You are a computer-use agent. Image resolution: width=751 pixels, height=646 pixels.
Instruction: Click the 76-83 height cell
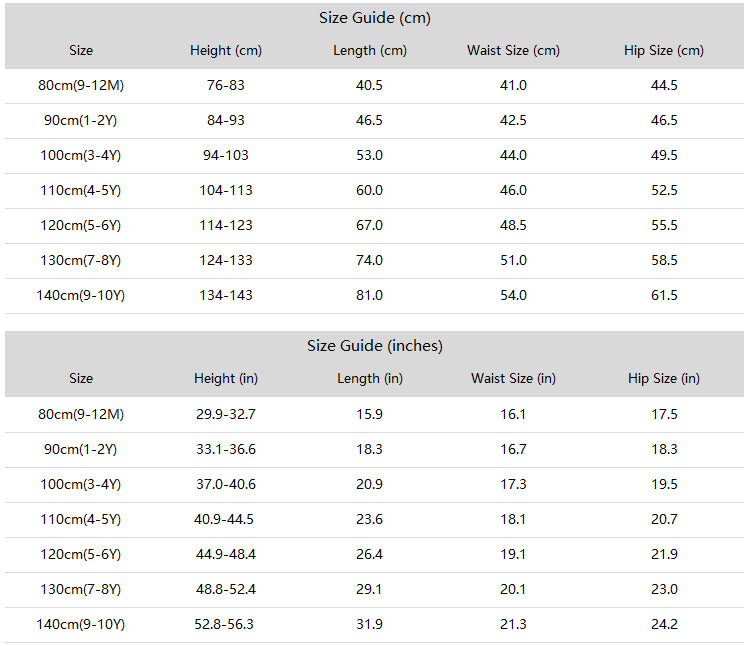[x=226, y=85]
